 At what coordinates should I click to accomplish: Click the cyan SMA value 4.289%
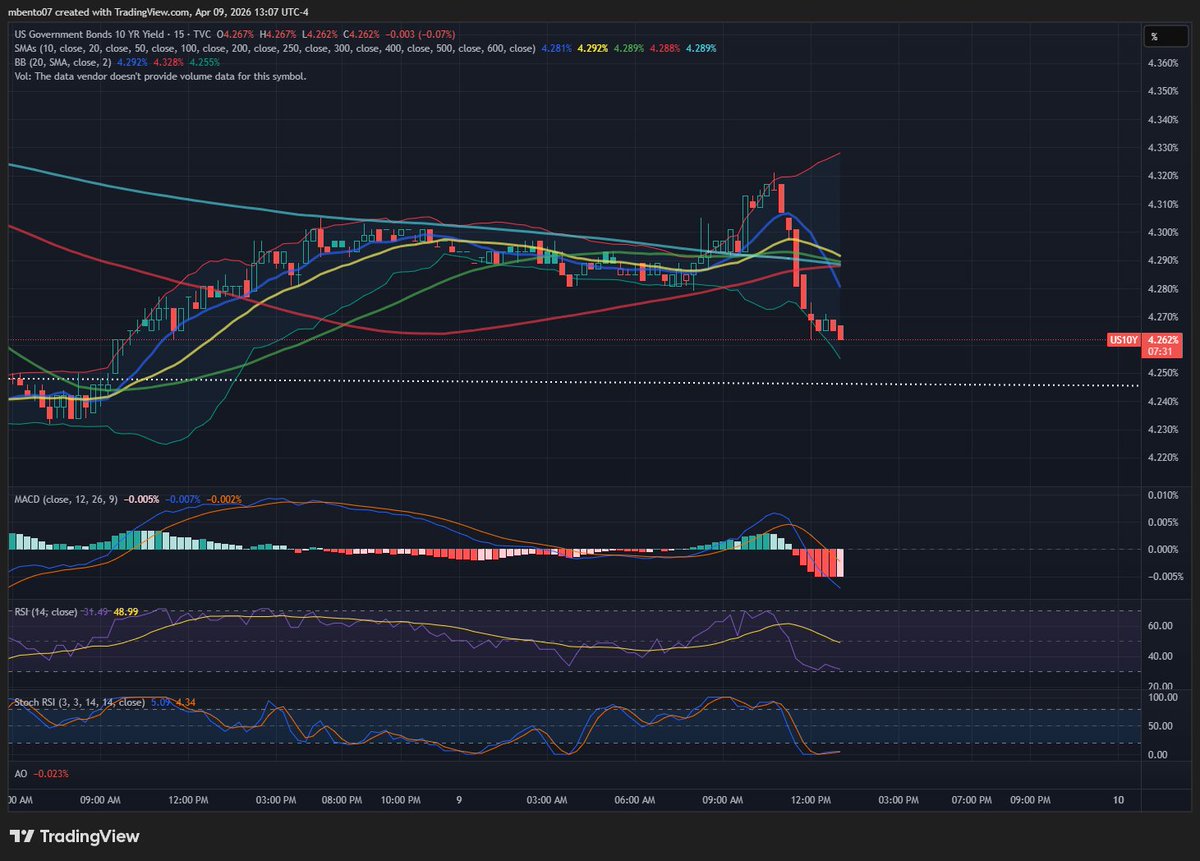coord(701,48)
